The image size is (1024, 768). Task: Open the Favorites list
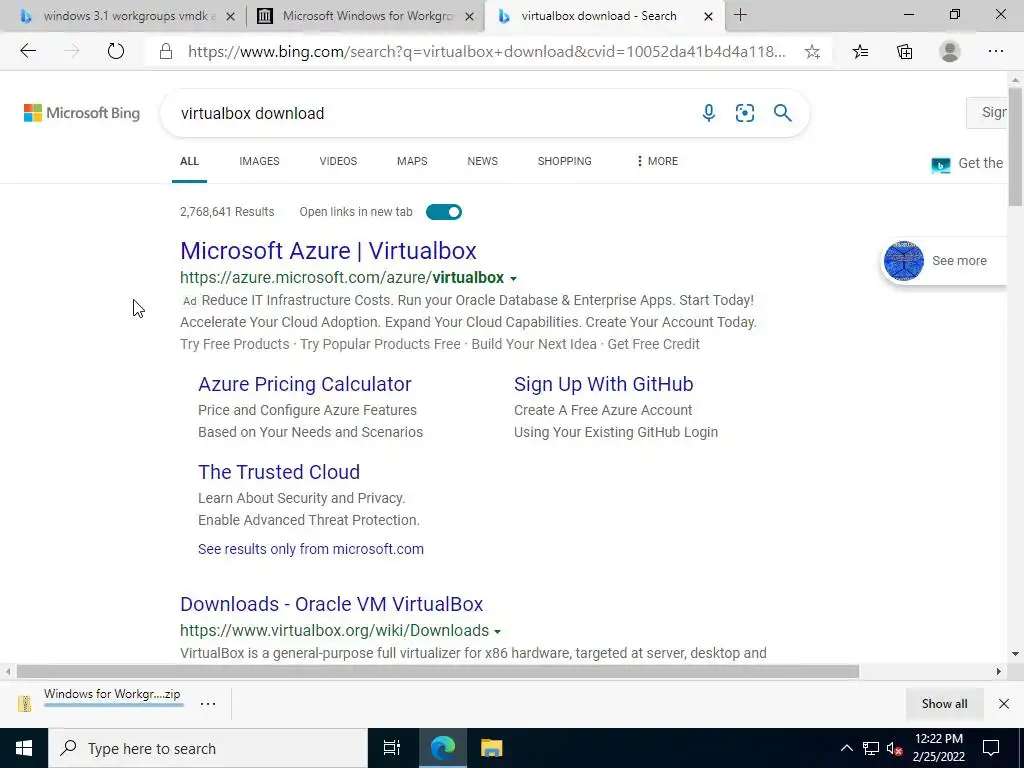pos(860,52)
